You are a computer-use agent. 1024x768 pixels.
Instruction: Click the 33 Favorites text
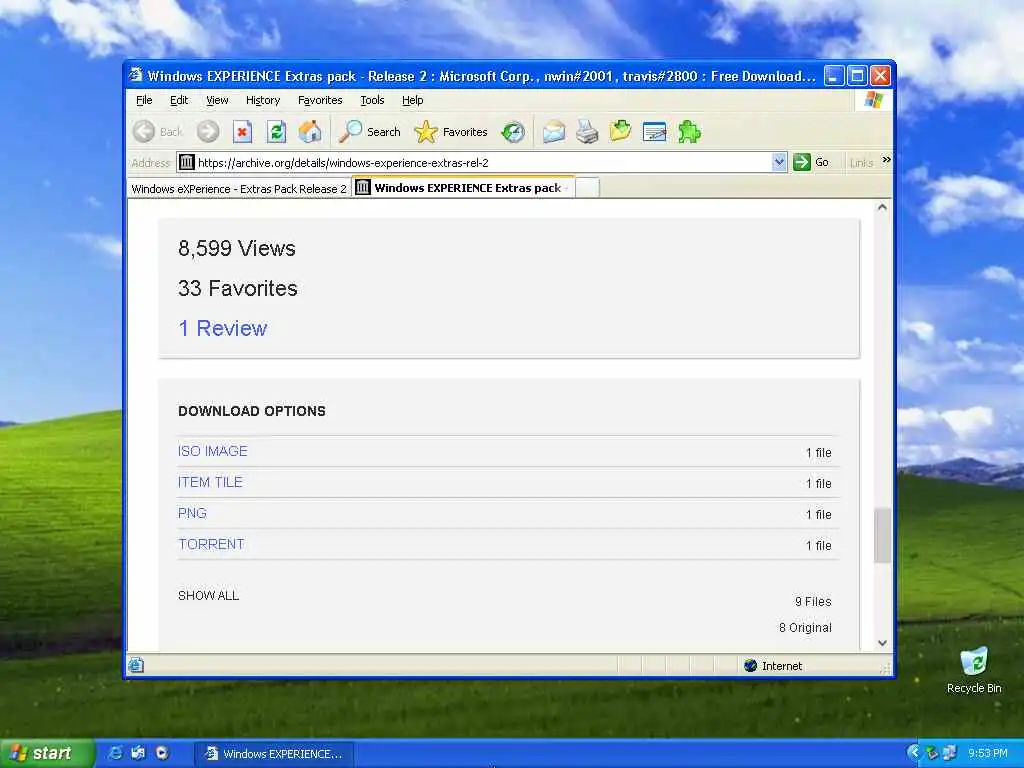pos(238,288)
